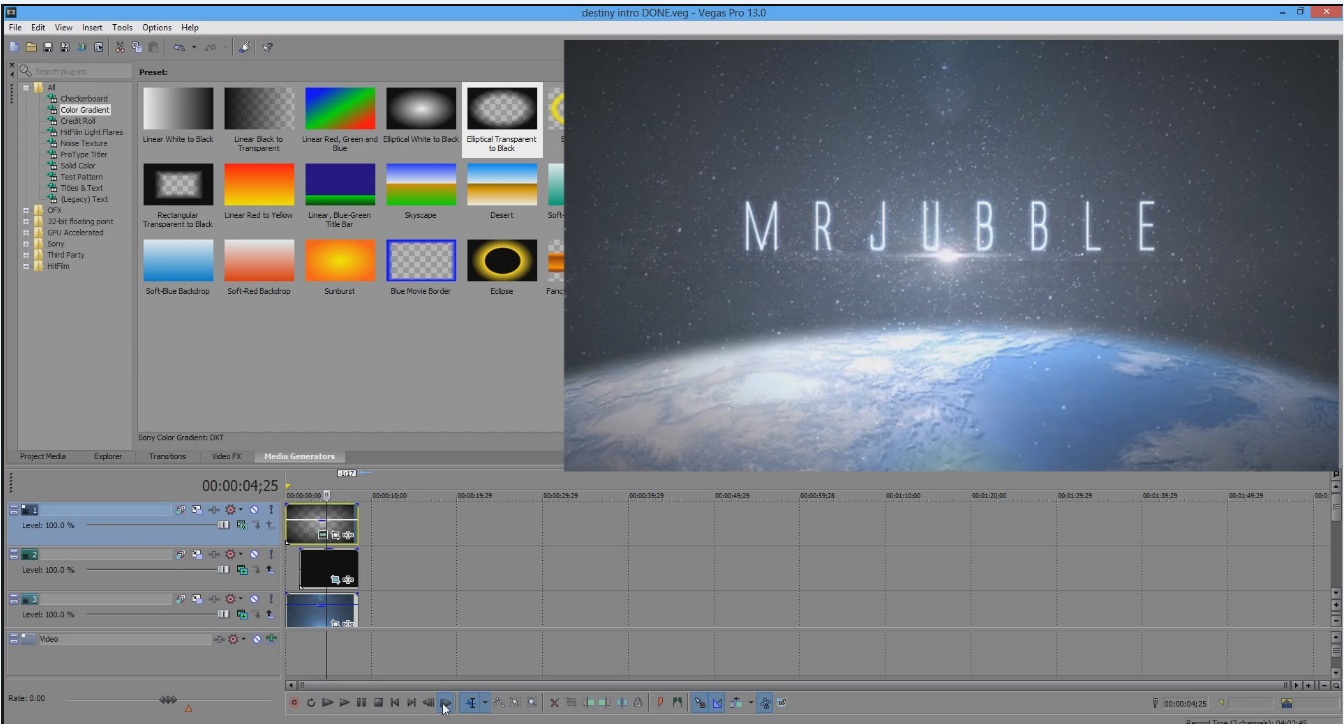Click the Play button
Viewport: 1344px width, 724px height.
tap(344, 703)
